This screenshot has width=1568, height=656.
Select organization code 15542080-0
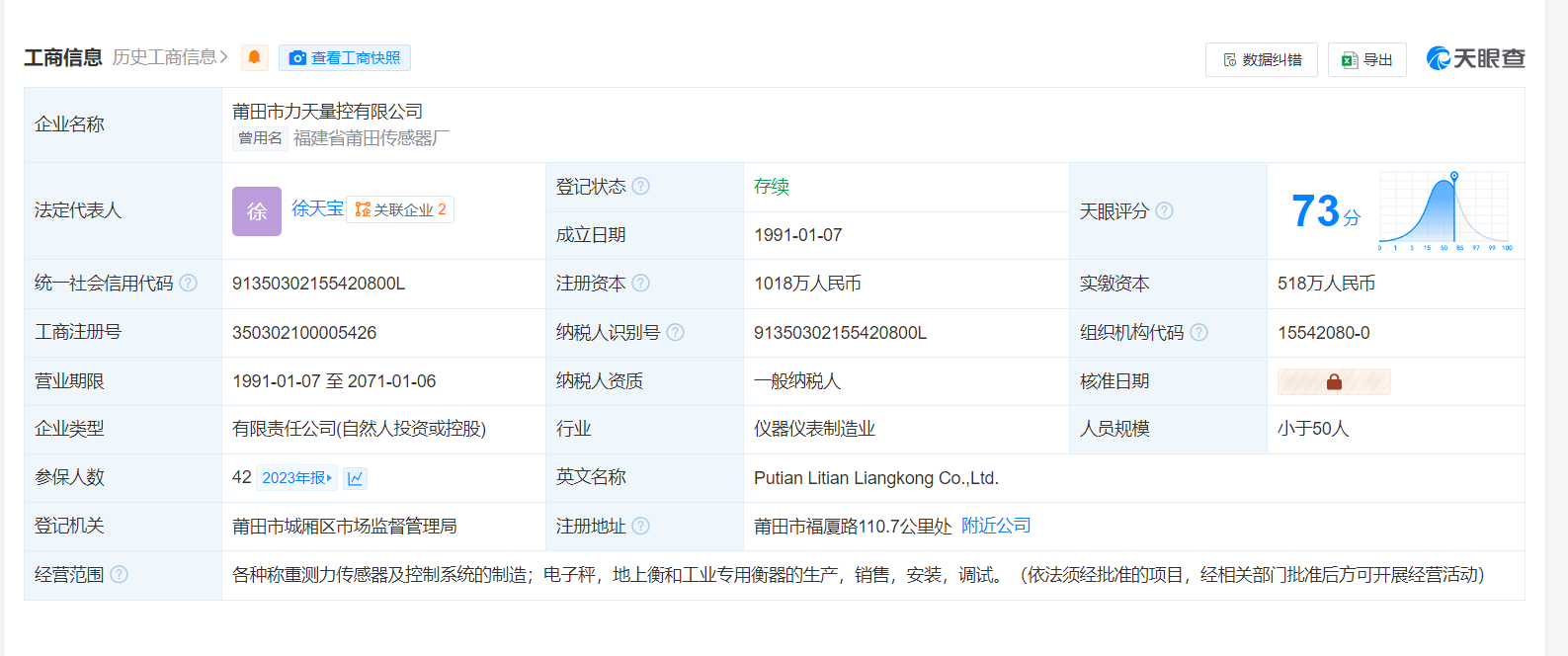coord(1324,333)
